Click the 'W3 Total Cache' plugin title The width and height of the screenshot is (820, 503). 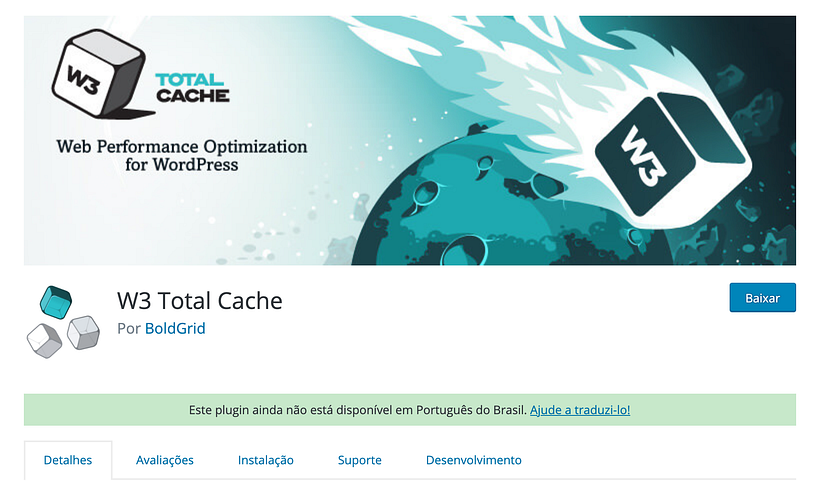pyautogui.click(x=200, y=301)
